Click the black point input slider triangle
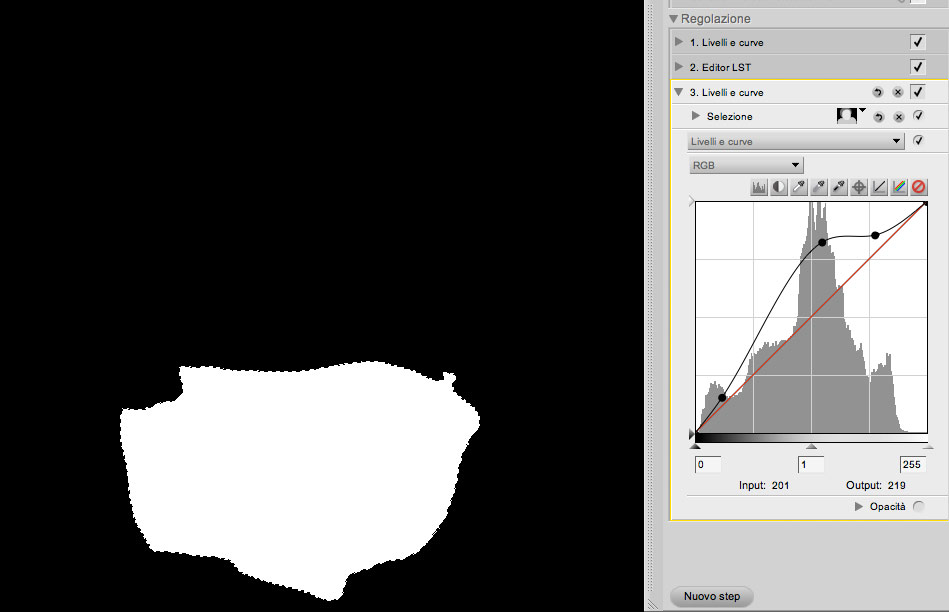Screen dimensions: 949x612 point(695,446)
